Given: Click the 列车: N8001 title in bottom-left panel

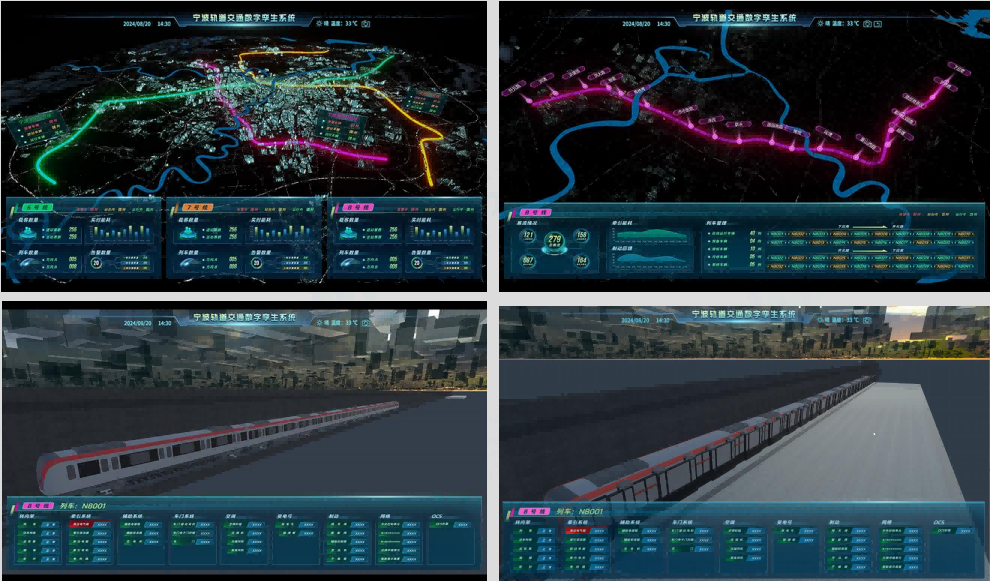Looking at the screenshot, I should (82, 507).
